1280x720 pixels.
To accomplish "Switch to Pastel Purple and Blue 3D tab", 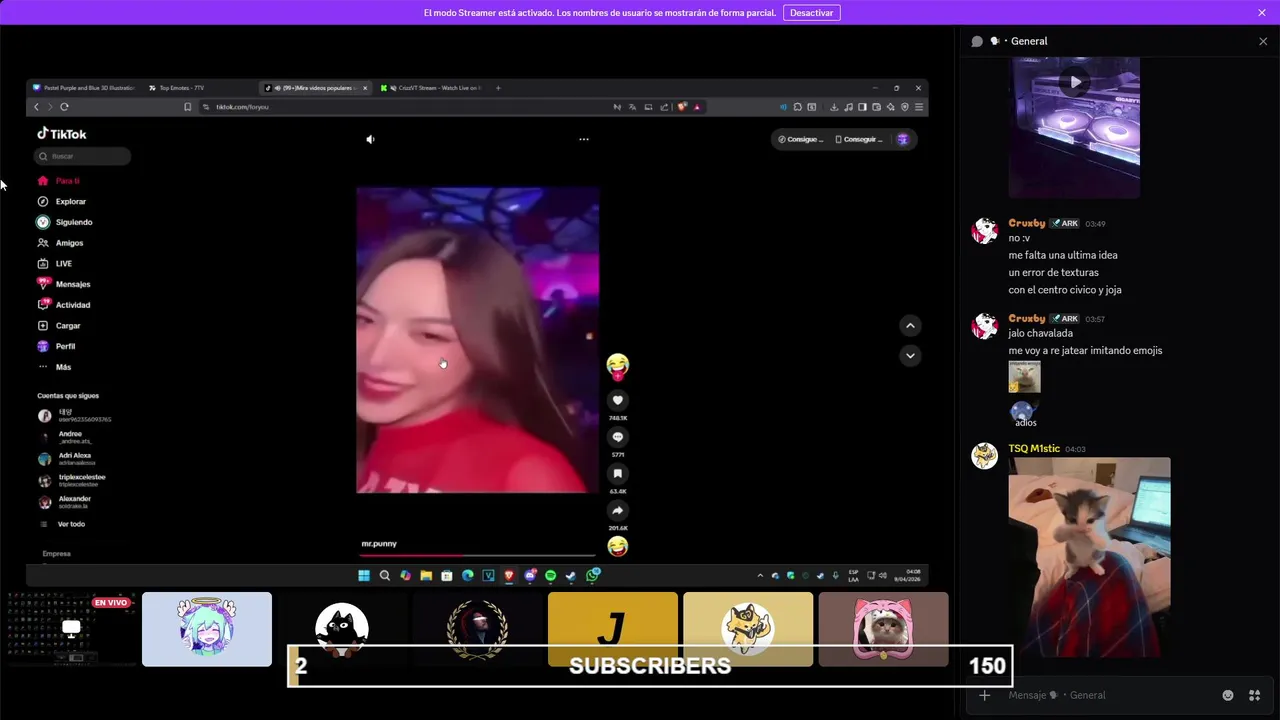I will [x=84, y=88].
